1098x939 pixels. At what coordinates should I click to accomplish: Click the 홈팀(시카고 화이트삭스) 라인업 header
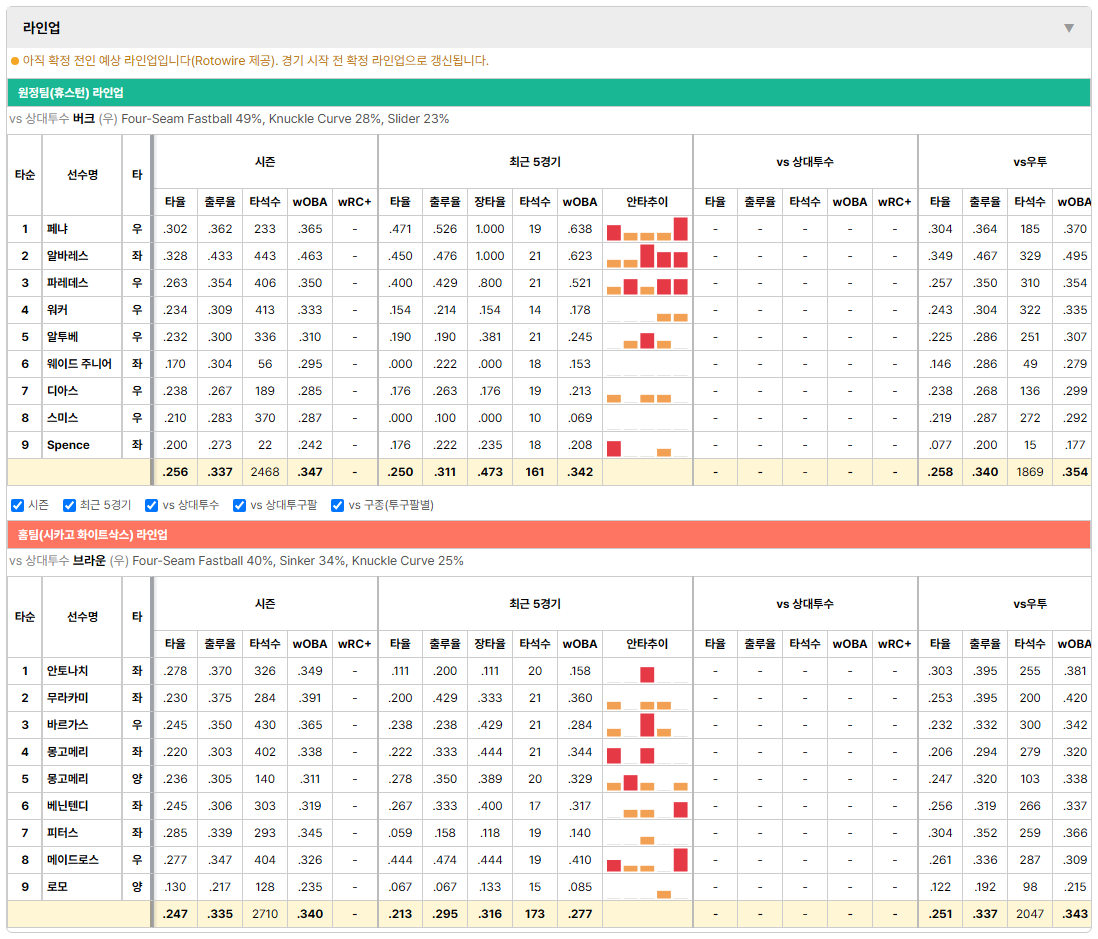[548, 534]
